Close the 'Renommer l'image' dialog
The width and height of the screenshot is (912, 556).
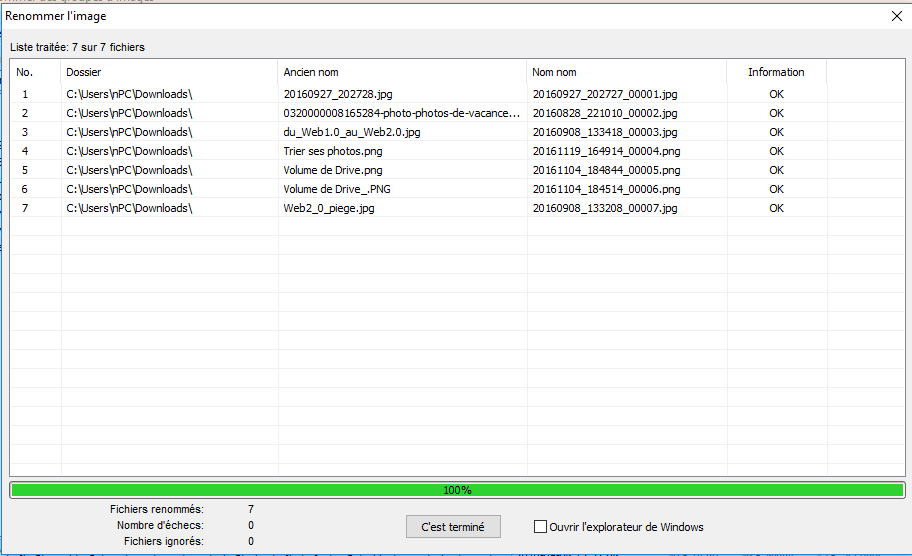(897, 16)
